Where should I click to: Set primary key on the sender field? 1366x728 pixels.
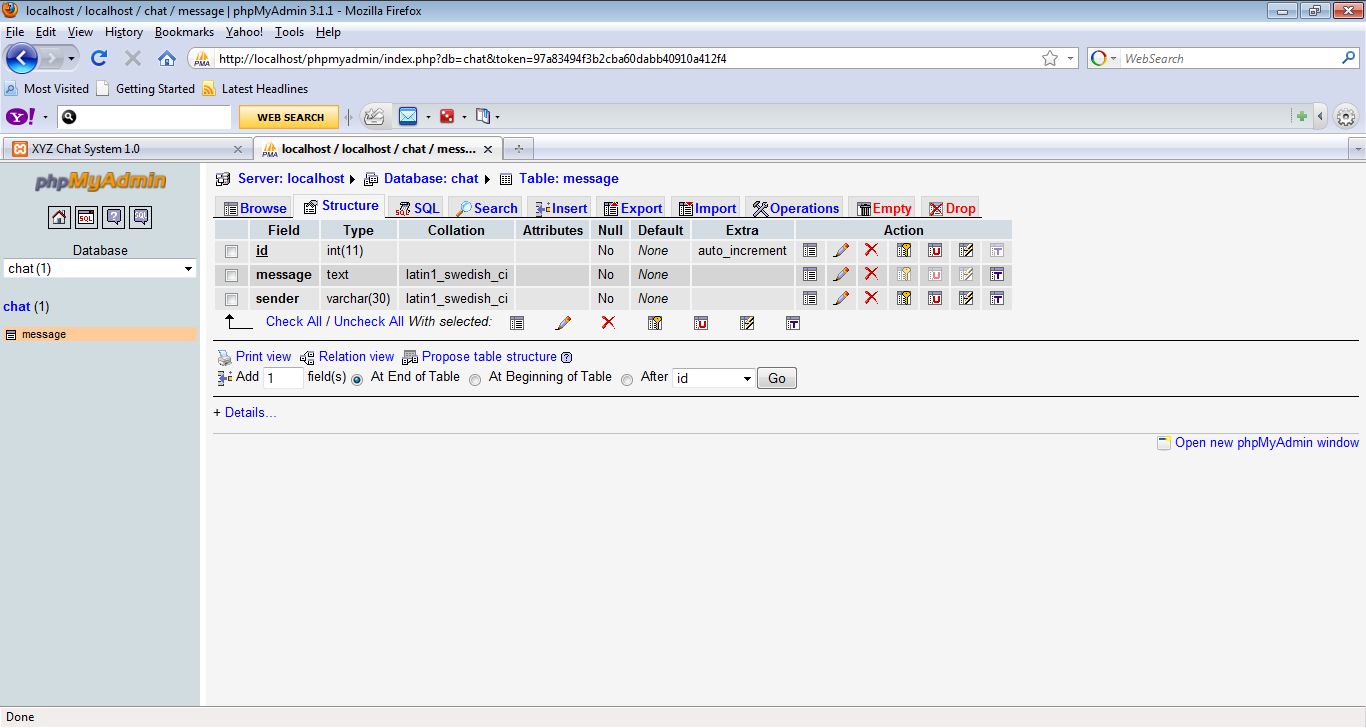click(903, 298)
